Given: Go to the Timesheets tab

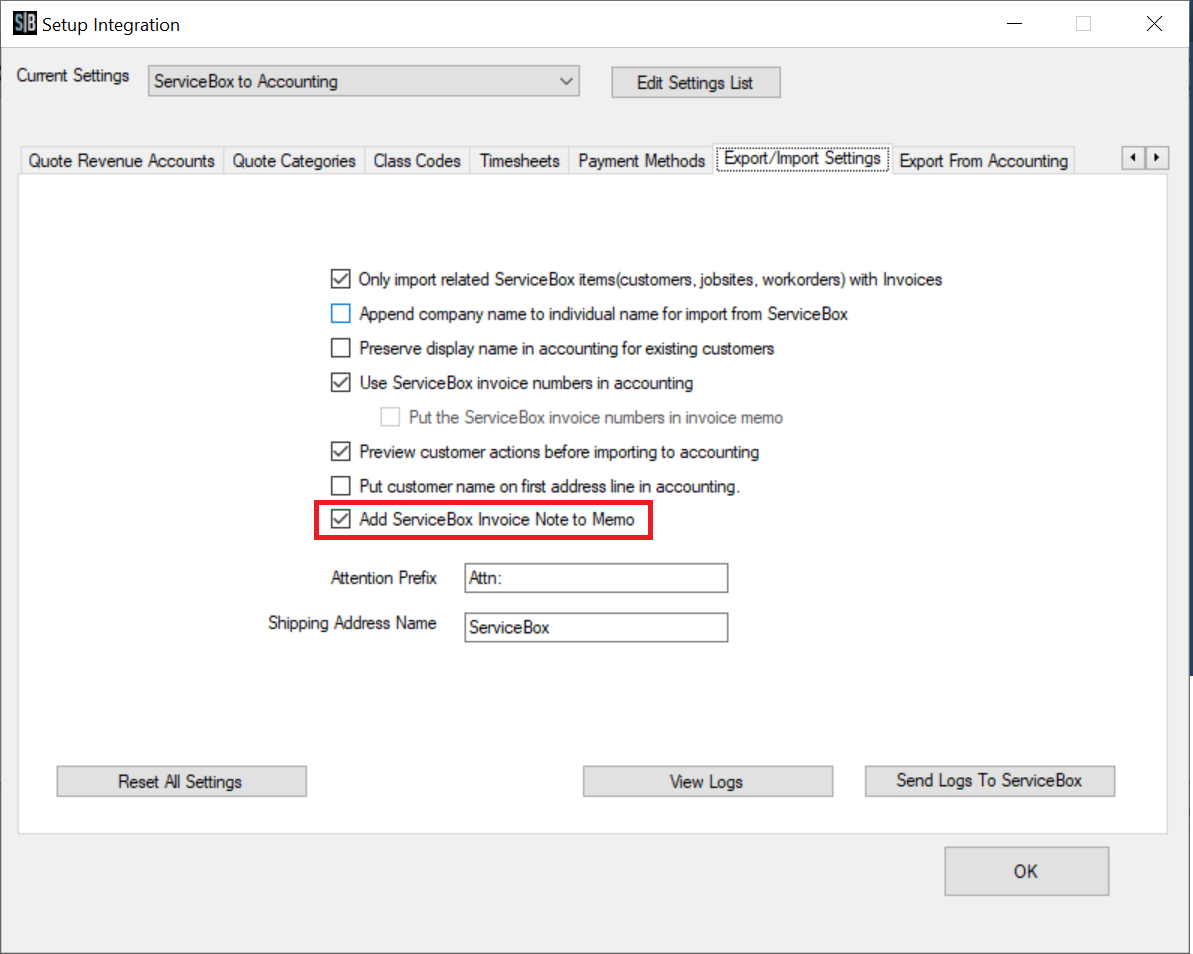Looking at the screenshot, I should coord(520,161).
